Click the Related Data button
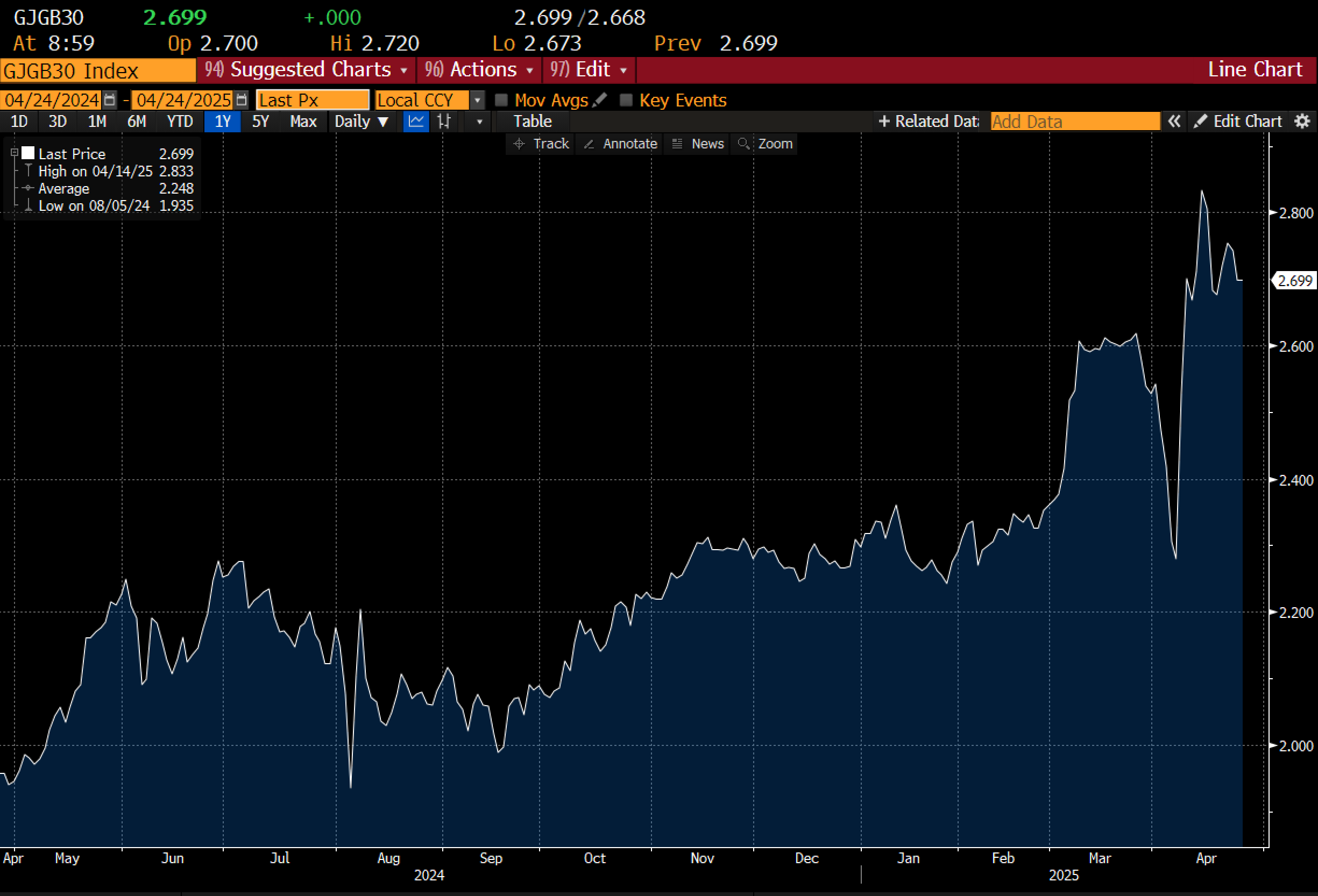This screenshot has height=896, width=1318. pos(928,122)
